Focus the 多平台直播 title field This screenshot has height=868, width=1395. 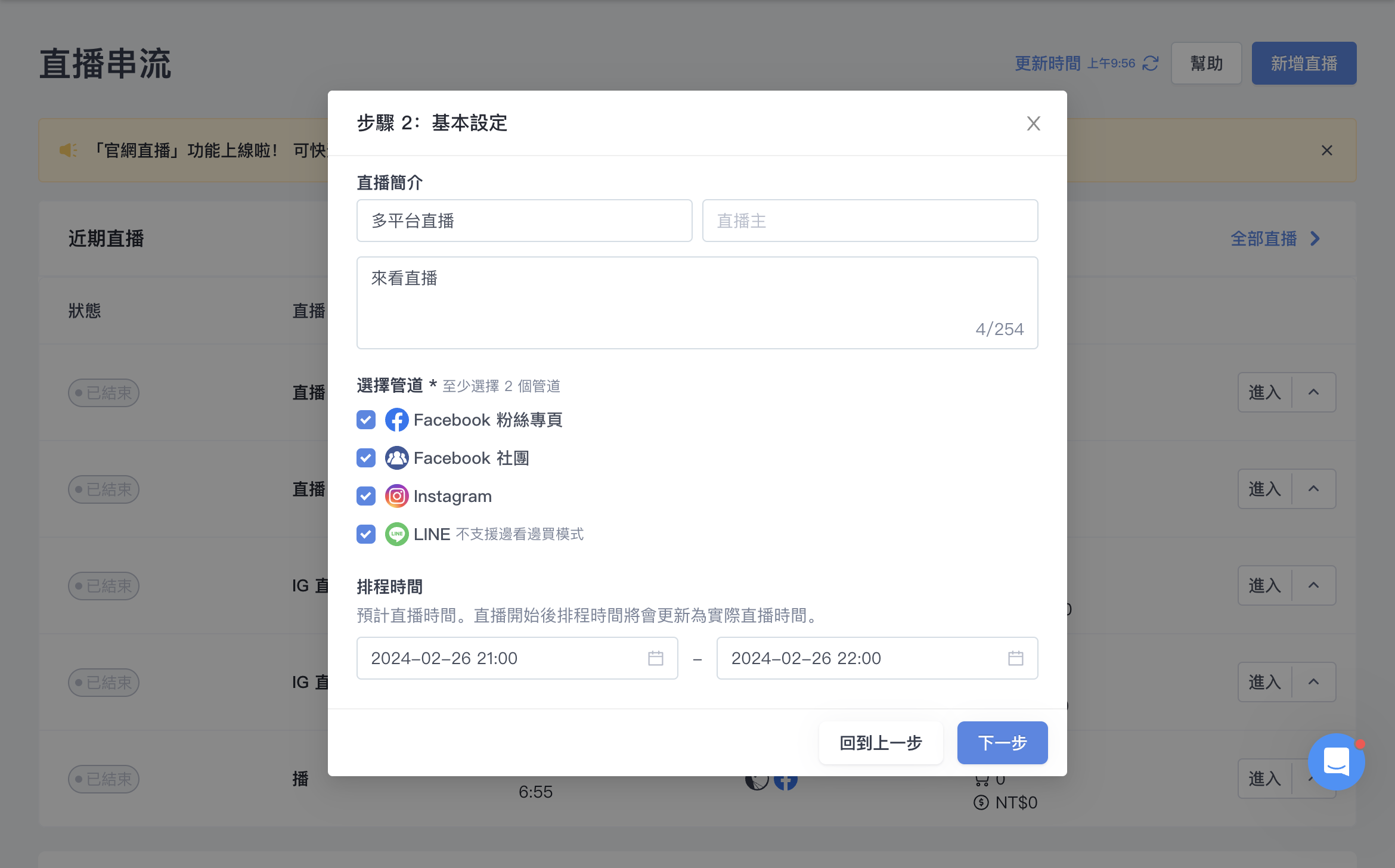(x=524, y=221)
